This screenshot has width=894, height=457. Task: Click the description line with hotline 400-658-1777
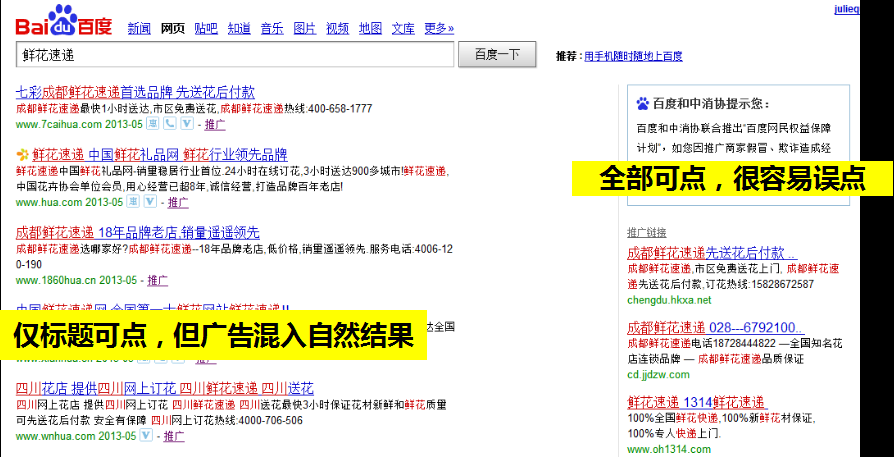click(194, 108)
